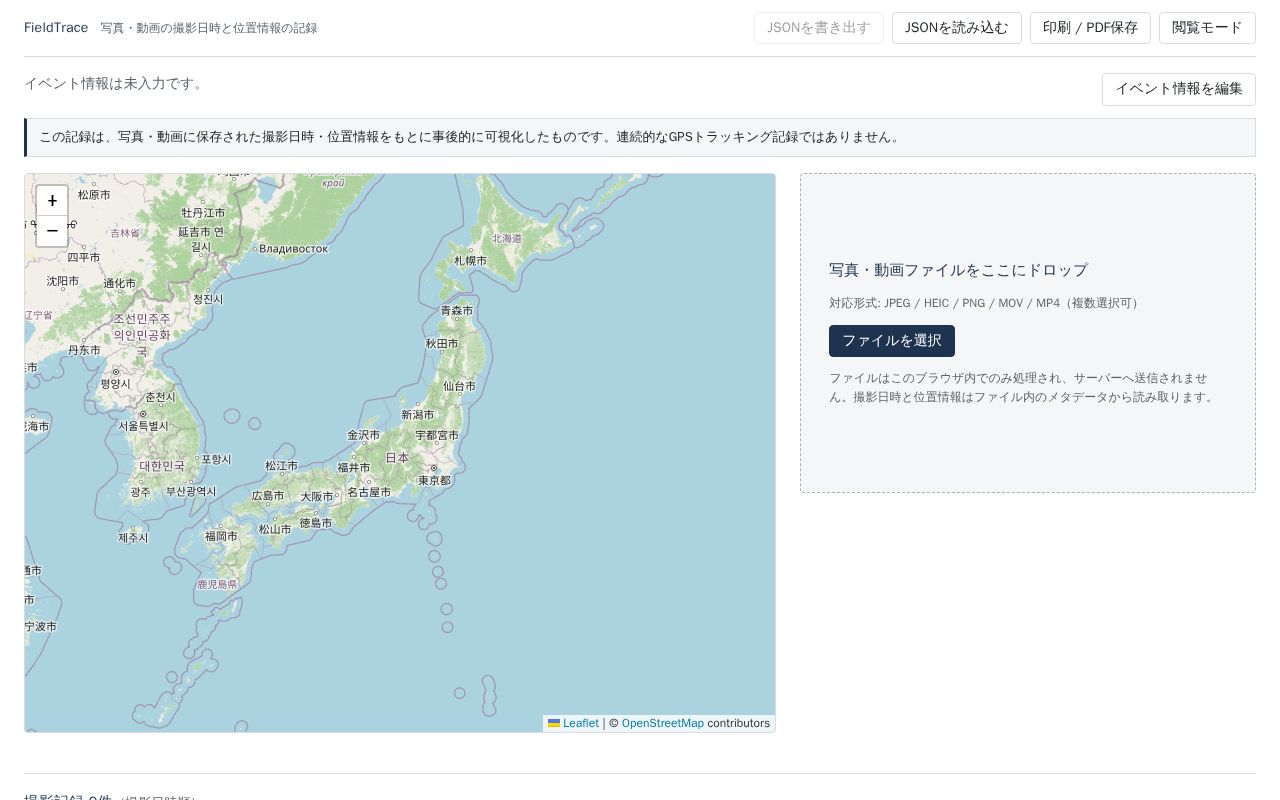Click the 宇都宮市 label on map
Image resolution: width=1280 pixels, height=800 pixels.
437,435
